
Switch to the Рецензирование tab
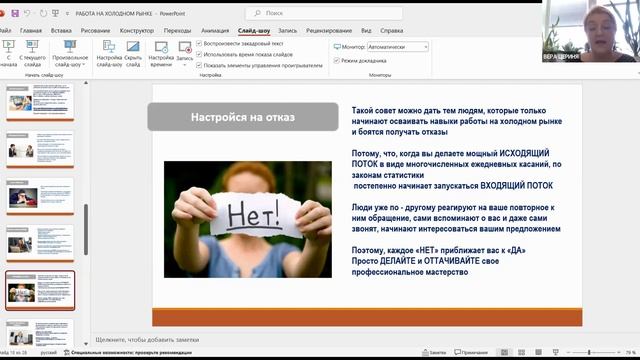pos(329,31)
